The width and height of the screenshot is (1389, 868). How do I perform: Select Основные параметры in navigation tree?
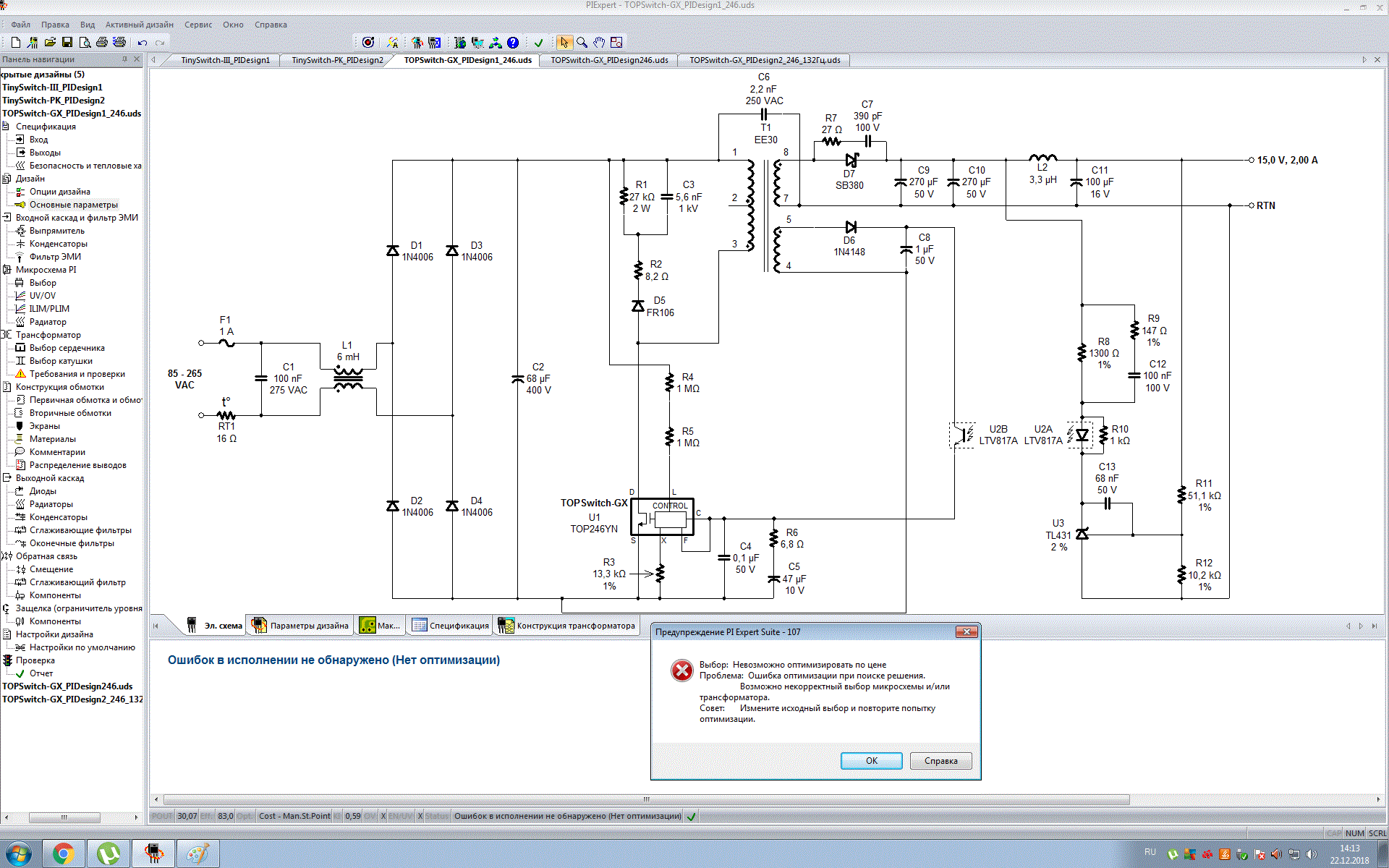coord(73,205)
